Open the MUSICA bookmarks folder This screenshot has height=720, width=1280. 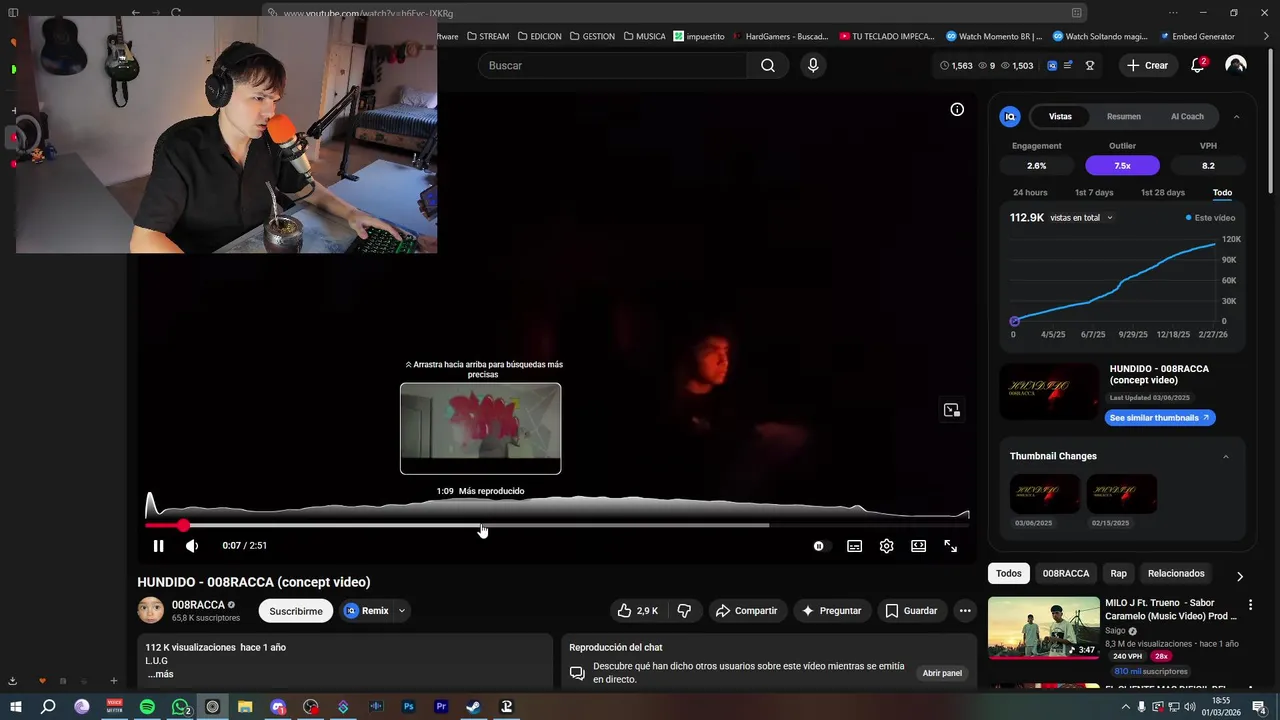643,36
